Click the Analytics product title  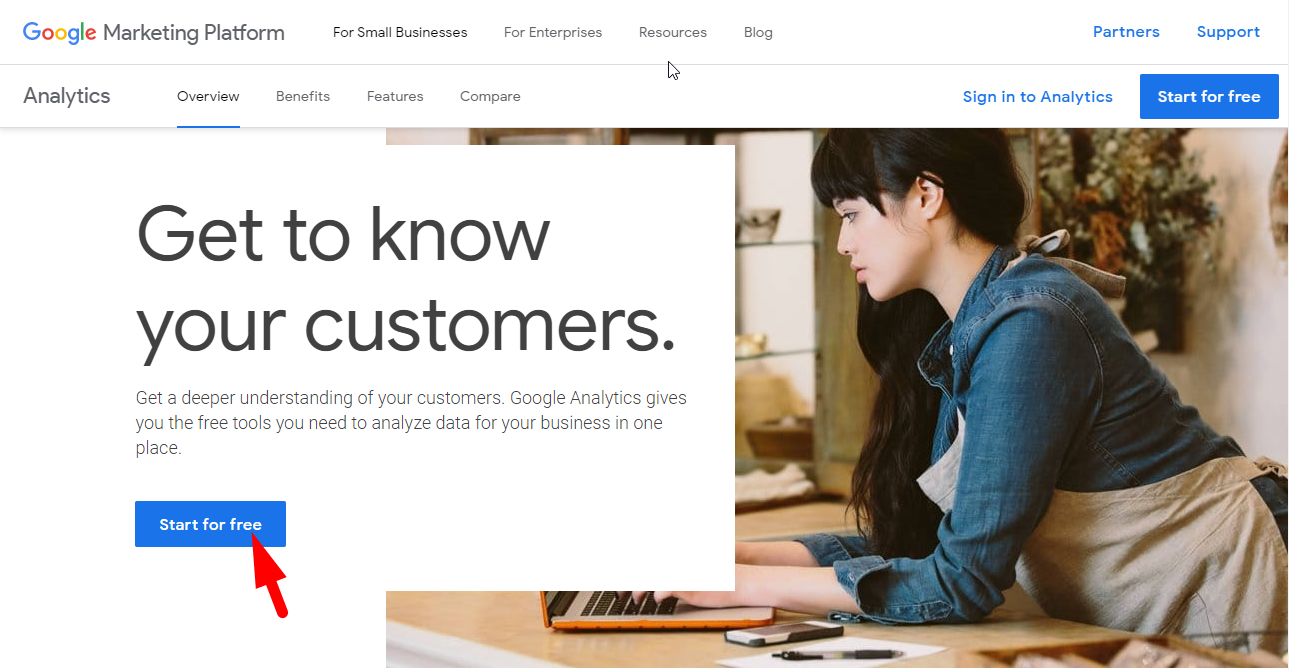pos(67,96)
